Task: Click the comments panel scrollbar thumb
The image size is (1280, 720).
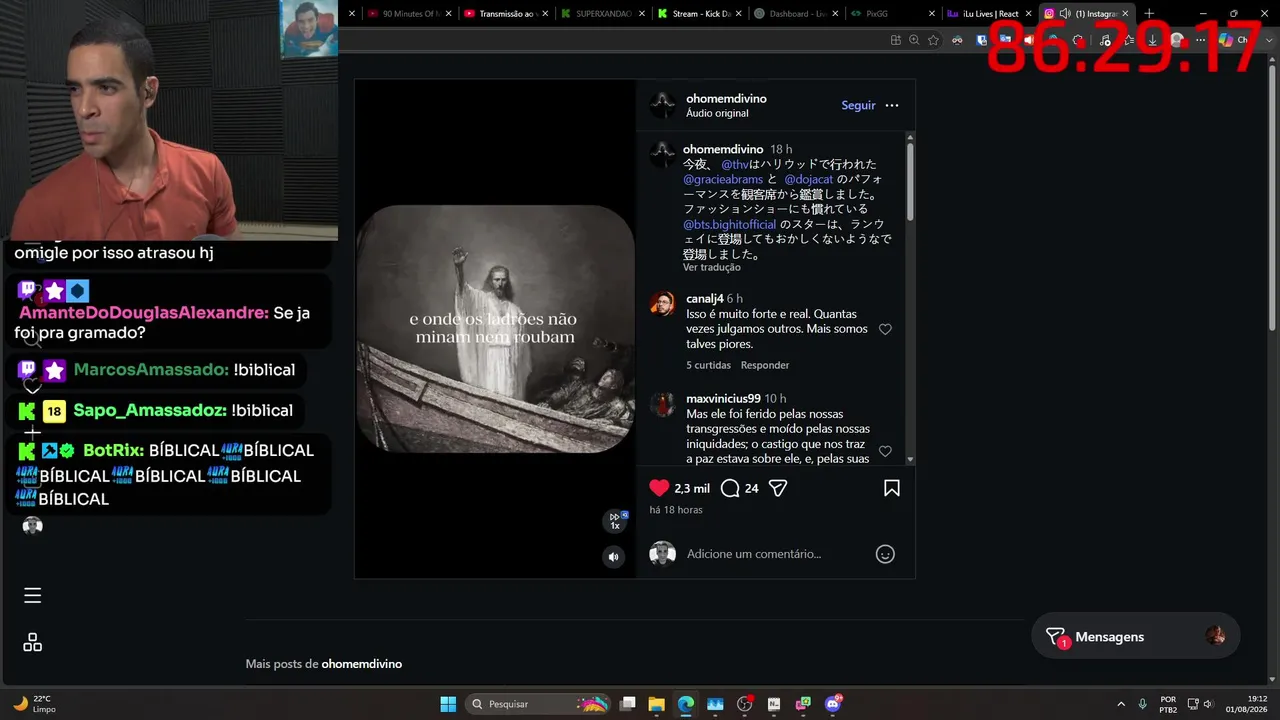Action: [910, 182]
